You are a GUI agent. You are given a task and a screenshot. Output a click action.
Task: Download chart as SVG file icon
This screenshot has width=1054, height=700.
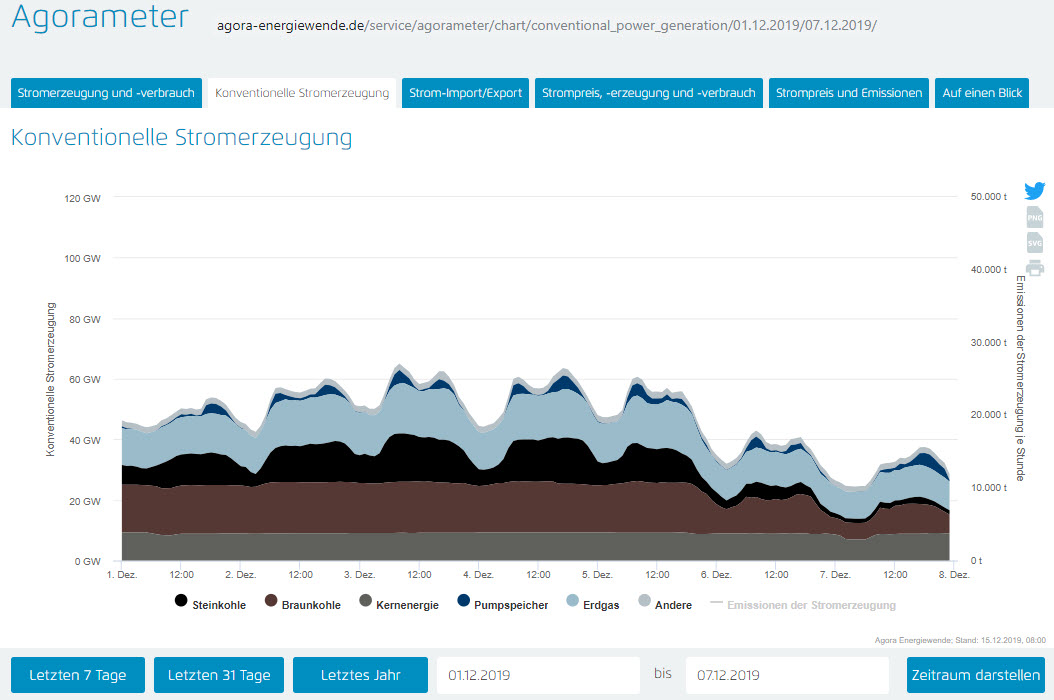(1034, 243)
